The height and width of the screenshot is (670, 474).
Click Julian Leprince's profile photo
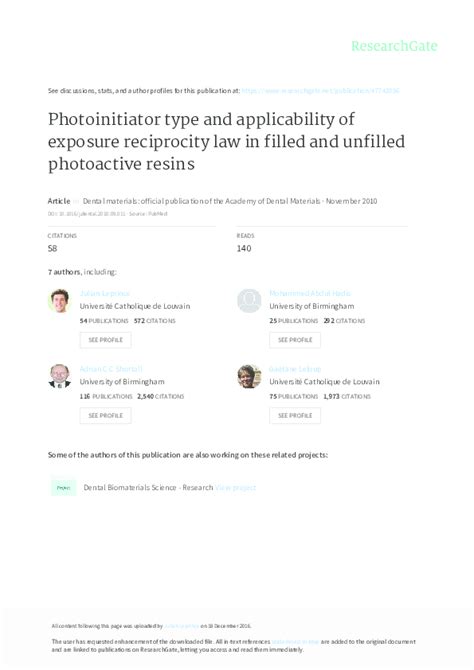(59, 301)
